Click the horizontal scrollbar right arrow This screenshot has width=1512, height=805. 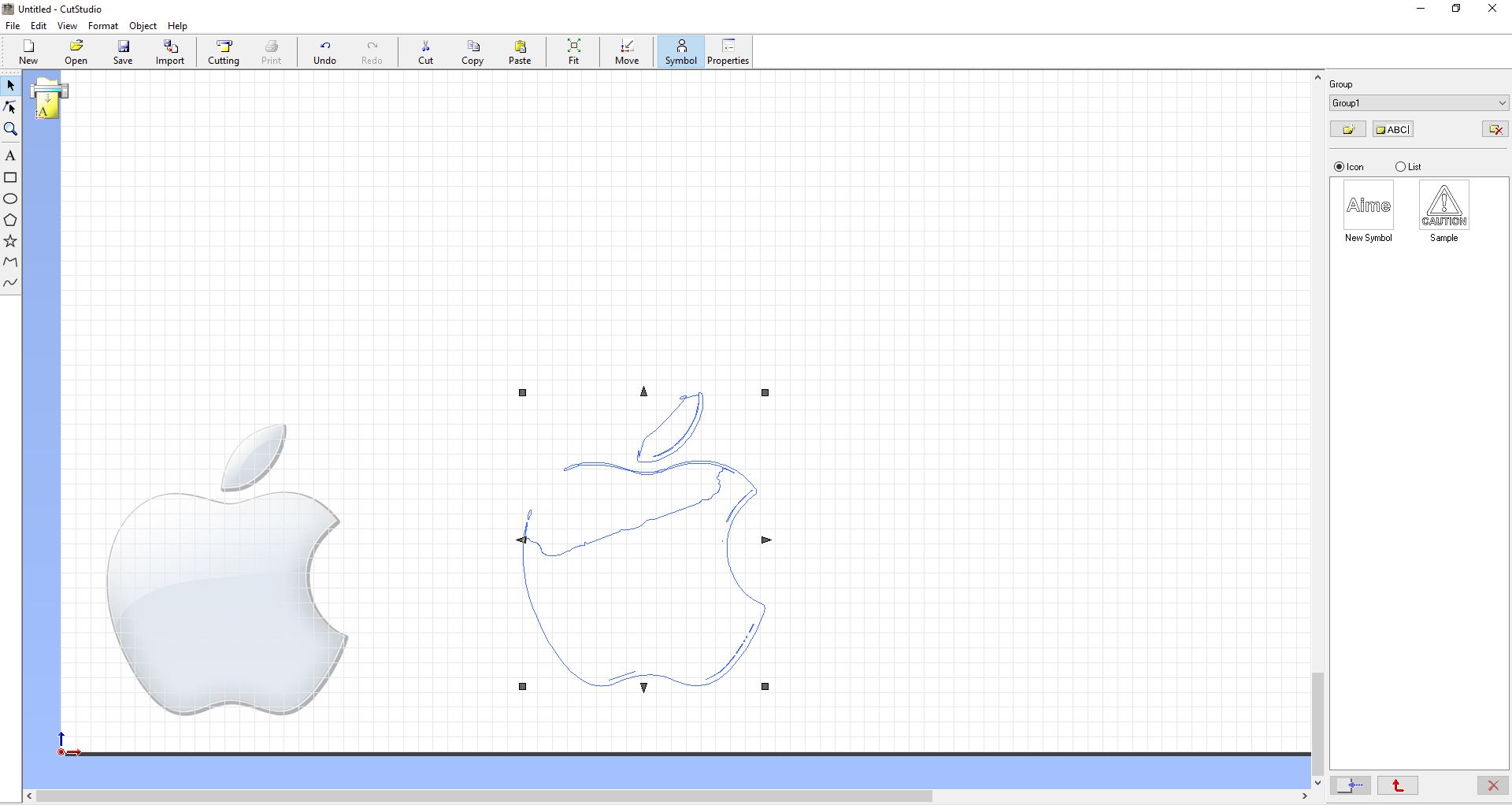click(x=1304, y=796)
